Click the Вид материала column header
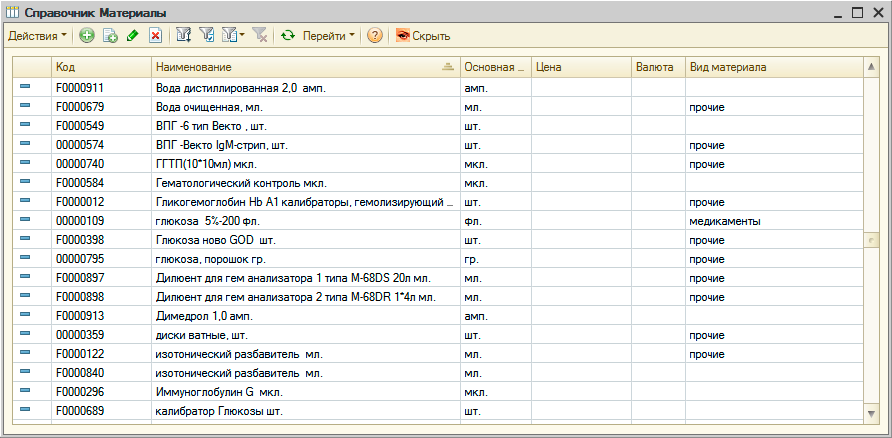Viewport: 892px width, 438px height. pyautogui.click(x=770, y=67)
